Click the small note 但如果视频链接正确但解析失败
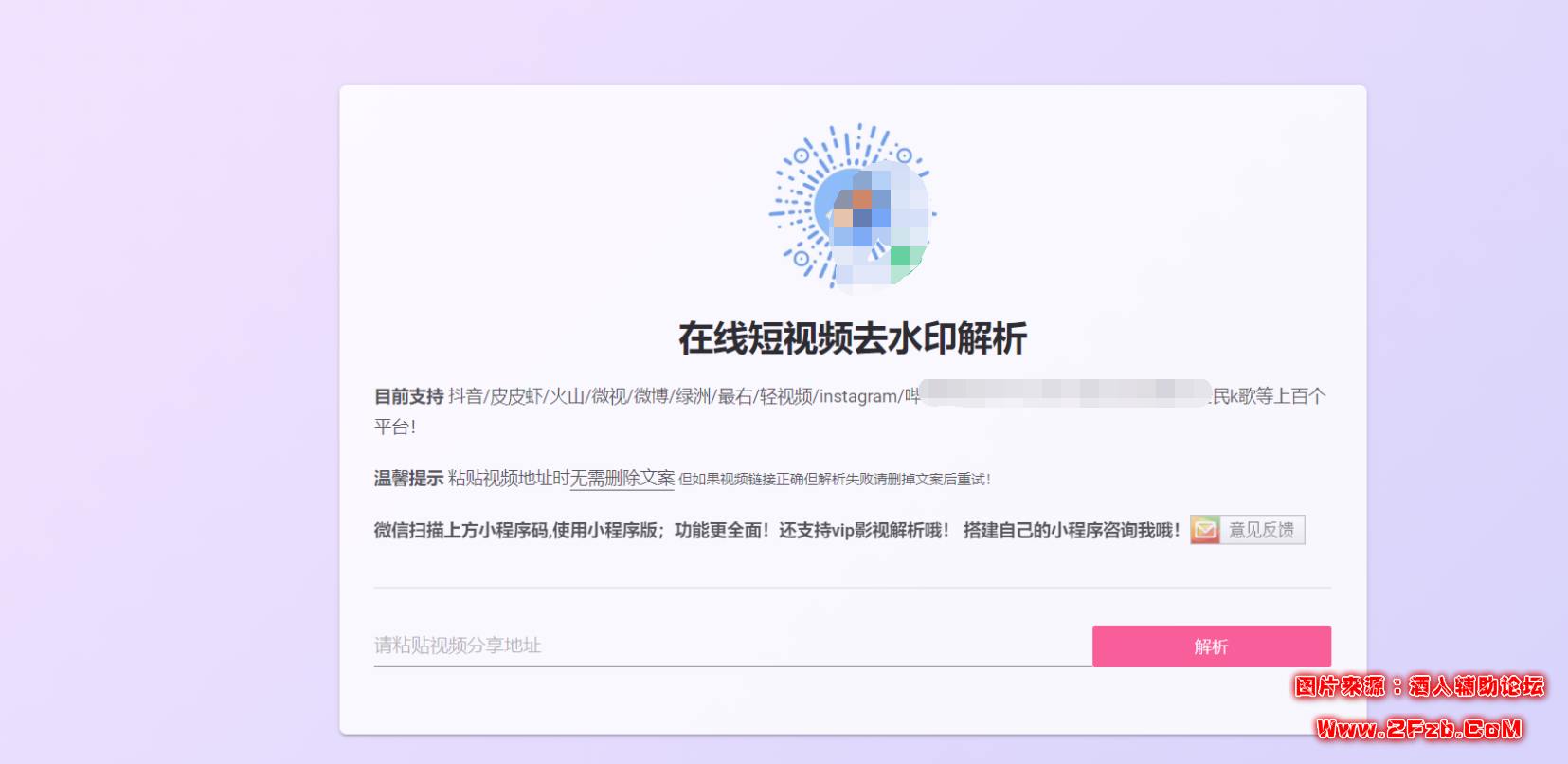This screenshot has width=1568, height=764. point(835,480)
